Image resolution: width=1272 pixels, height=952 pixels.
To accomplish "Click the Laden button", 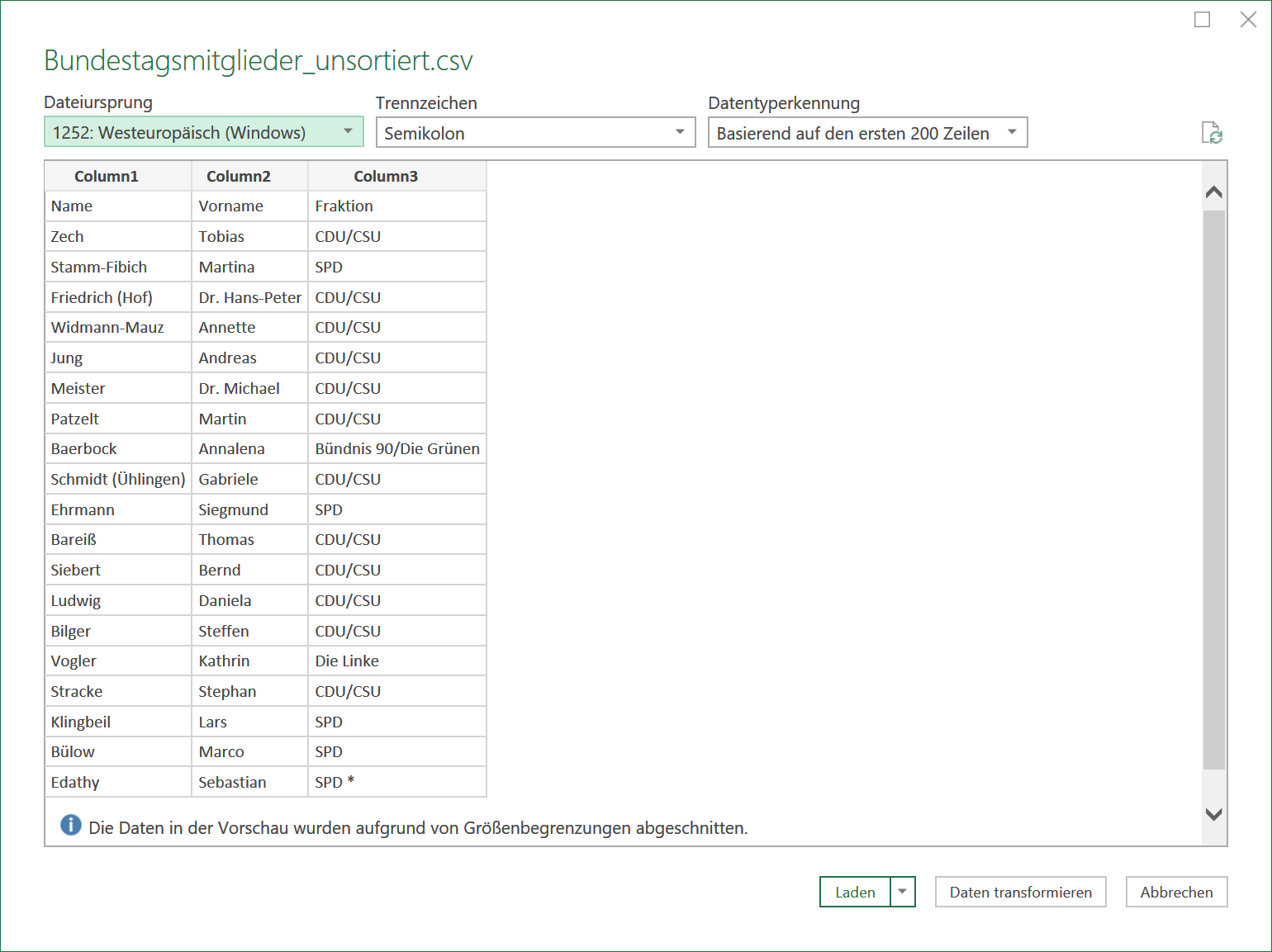I will pyautogui.click(x=855, y=892).
